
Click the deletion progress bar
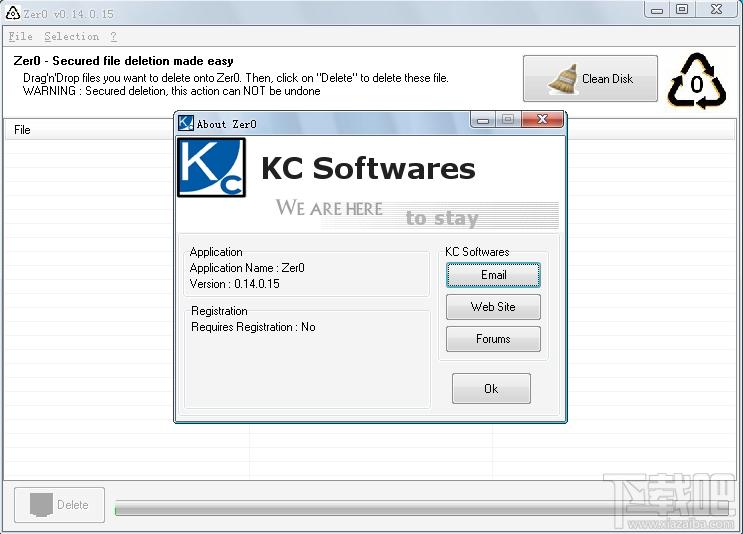pos(422,509)
